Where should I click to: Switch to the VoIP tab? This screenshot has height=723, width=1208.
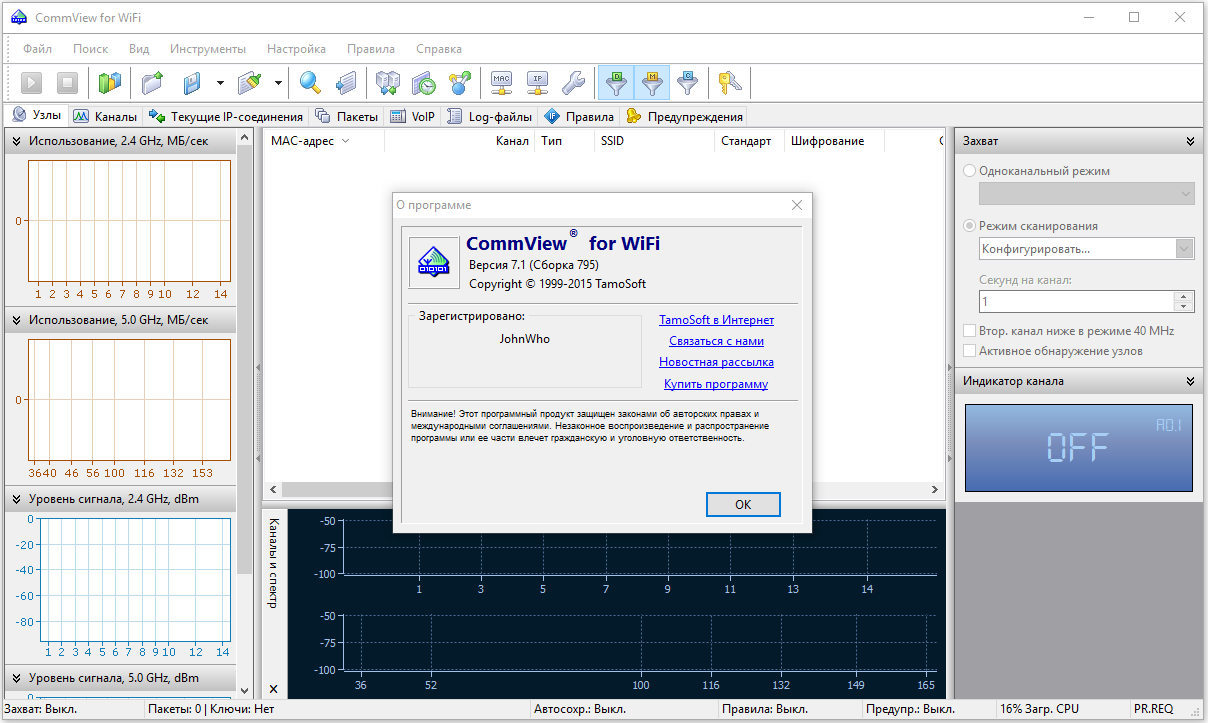(x=413, y=116)
